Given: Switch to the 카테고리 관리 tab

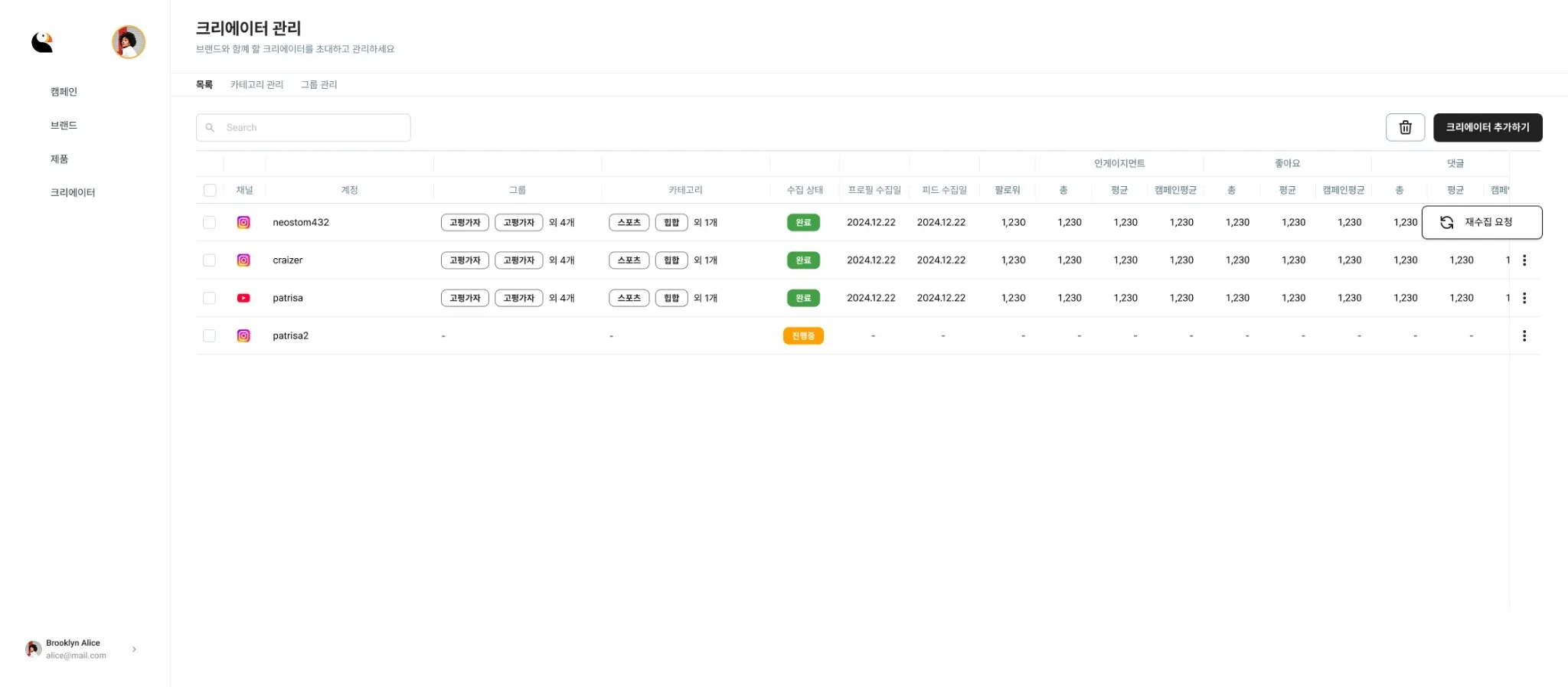Looking at the screenshot, I should (x=256, y=84).
